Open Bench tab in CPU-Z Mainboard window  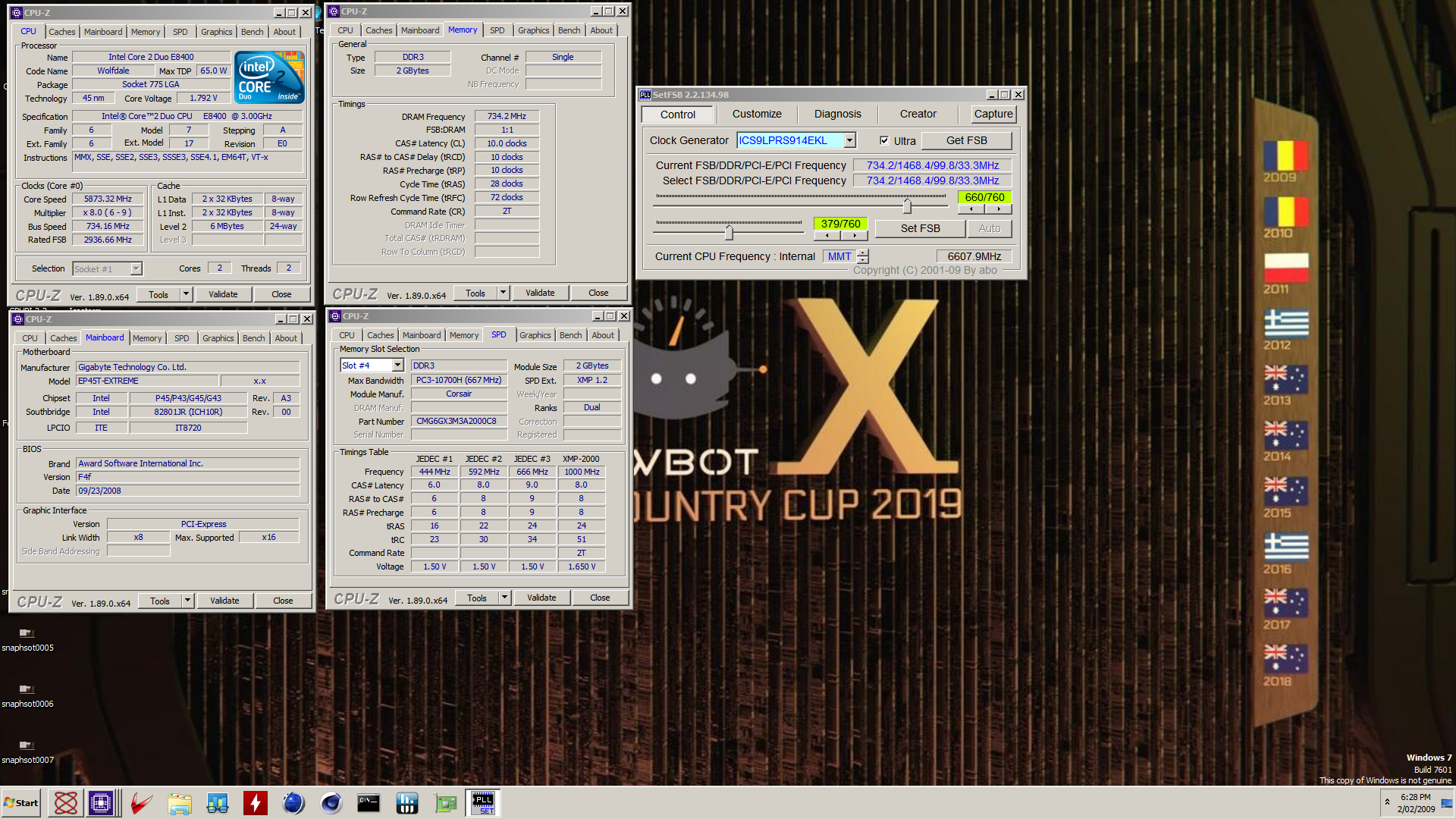point(253,338)
